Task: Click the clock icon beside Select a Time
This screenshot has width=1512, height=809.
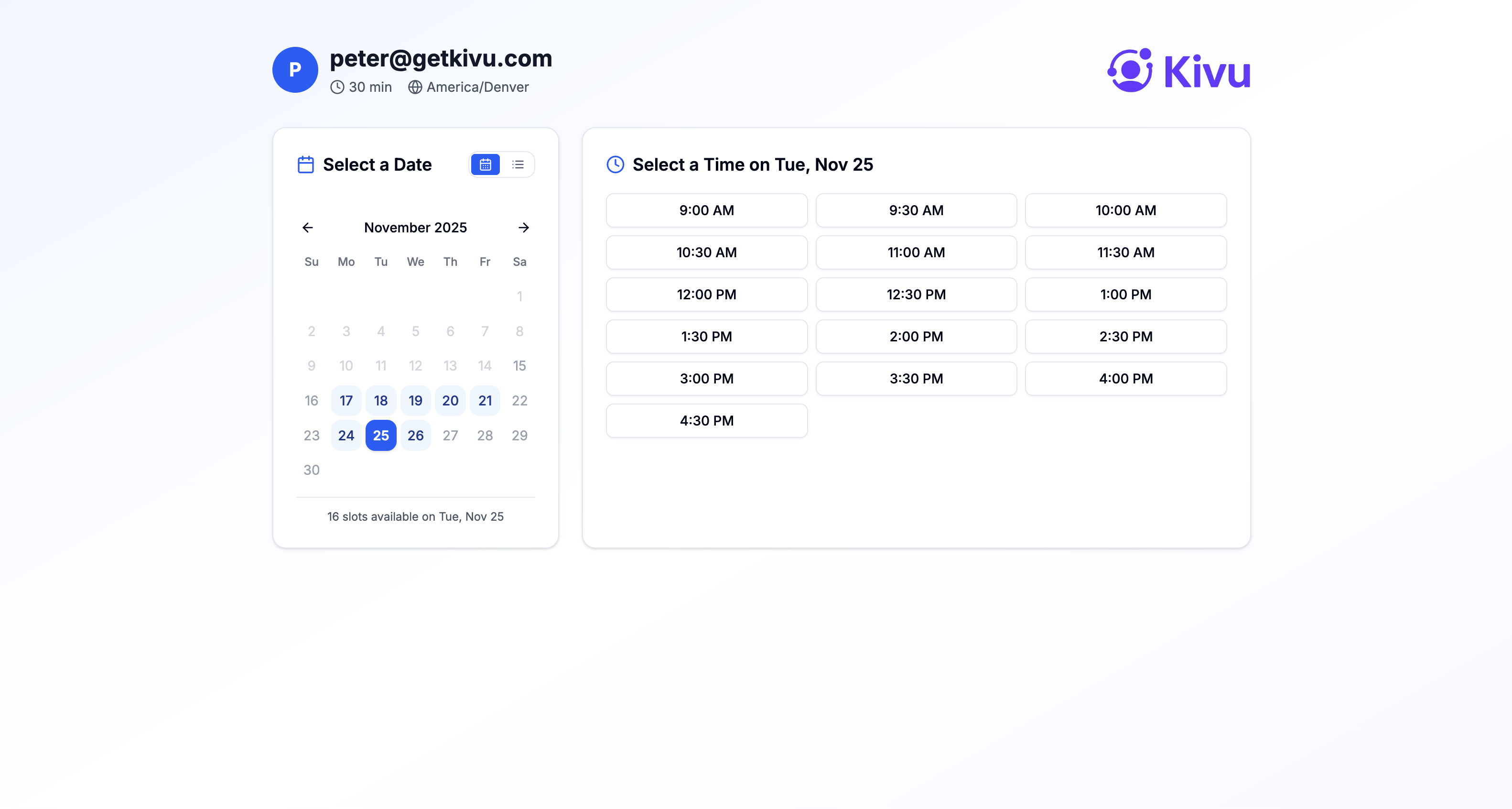Action: pyautogui.click(x=614, y=164)
